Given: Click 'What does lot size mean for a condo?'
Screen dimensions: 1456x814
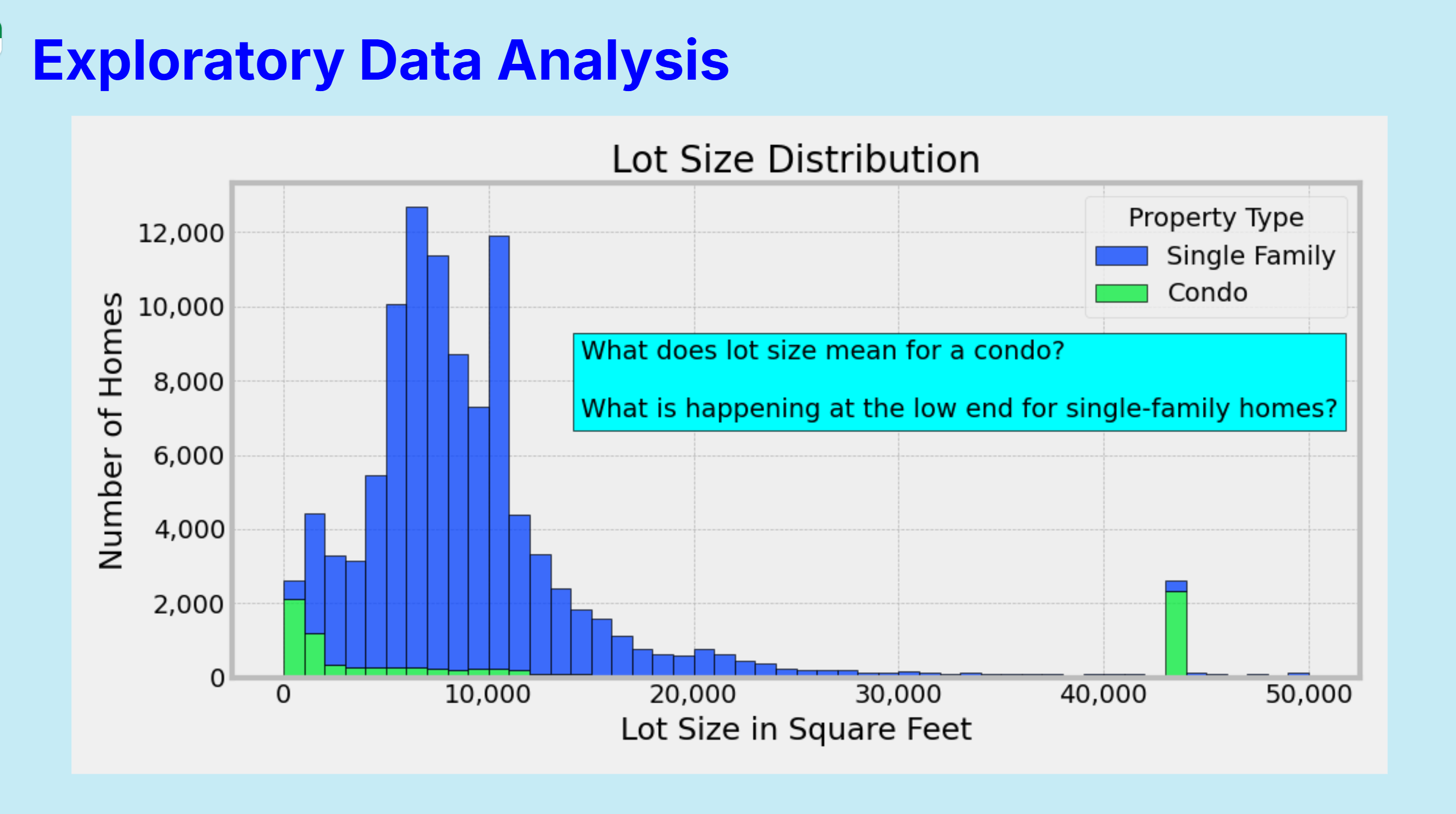Looking at the screenshot, I should click(822, 351).
